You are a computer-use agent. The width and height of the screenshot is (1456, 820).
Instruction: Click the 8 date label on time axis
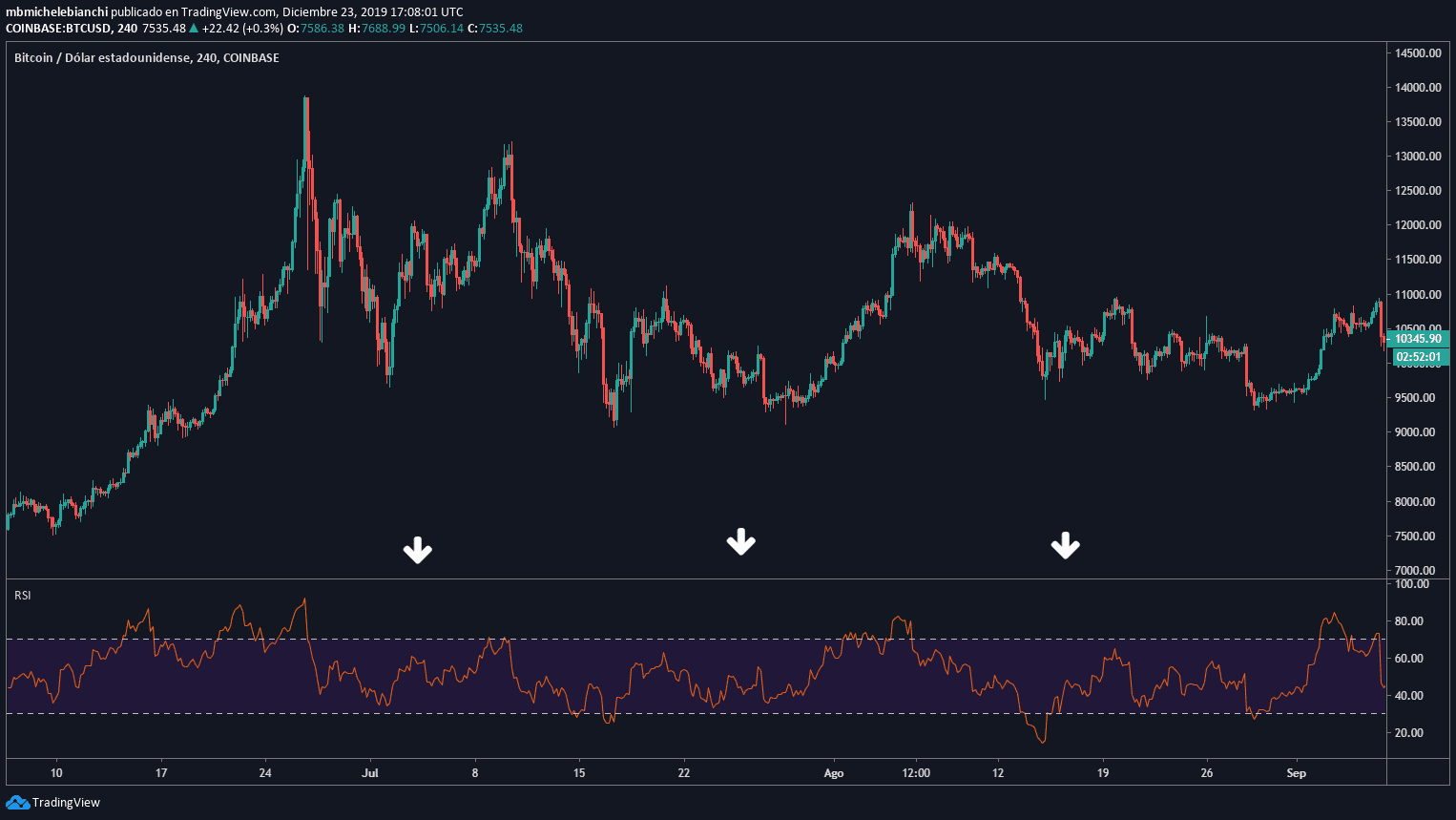475,773
